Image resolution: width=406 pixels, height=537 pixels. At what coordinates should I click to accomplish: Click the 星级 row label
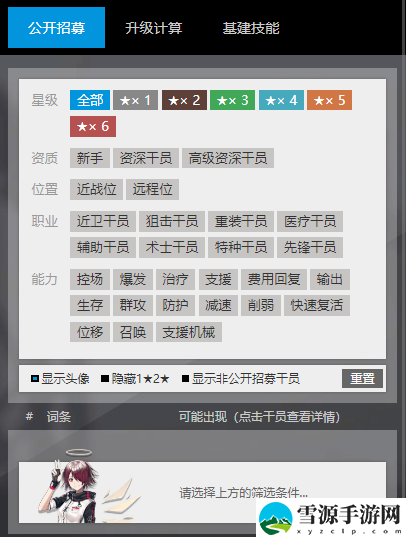coord(45,100)
